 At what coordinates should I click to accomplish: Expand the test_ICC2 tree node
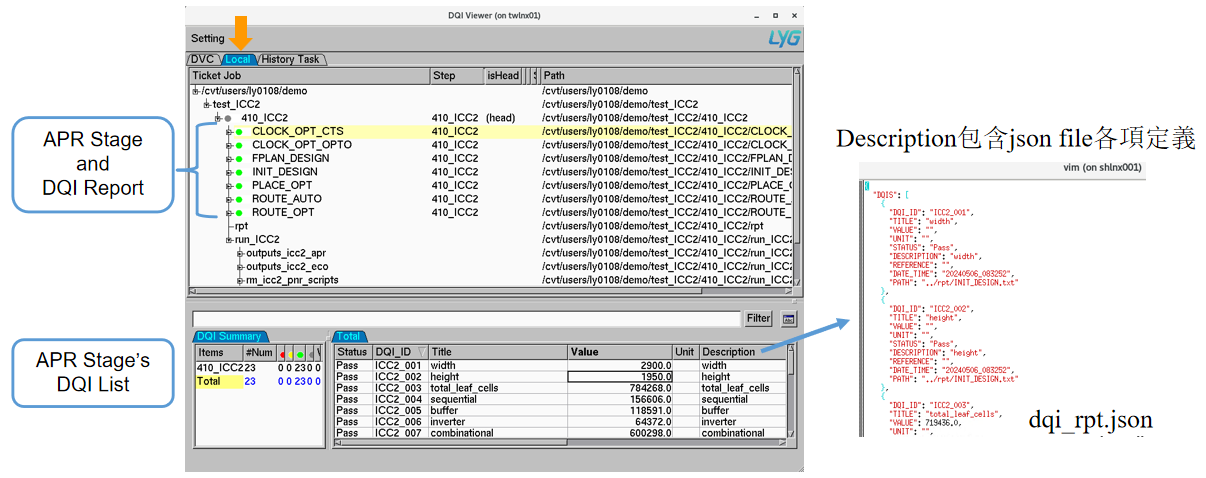pyautogui.click(x=207, y=105)
